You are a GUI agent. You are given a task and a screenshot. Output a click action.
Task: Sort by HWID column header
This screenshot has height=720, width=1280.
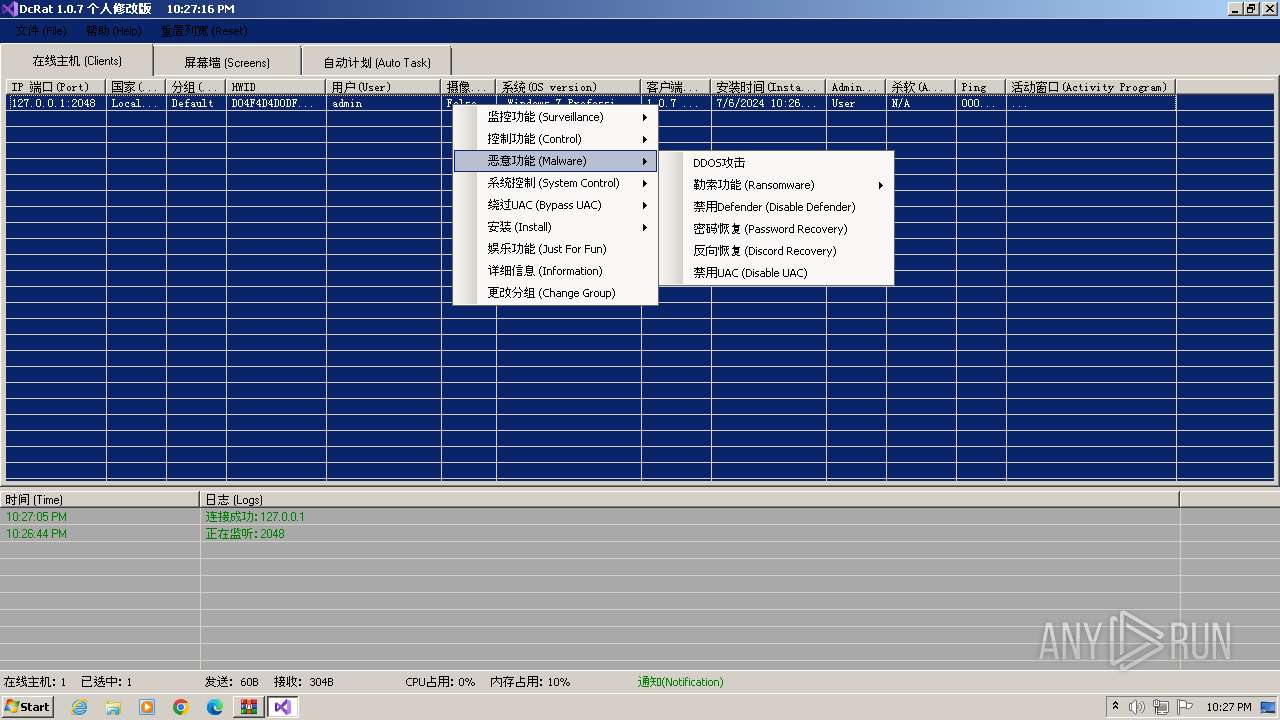(x=276, y=87)
